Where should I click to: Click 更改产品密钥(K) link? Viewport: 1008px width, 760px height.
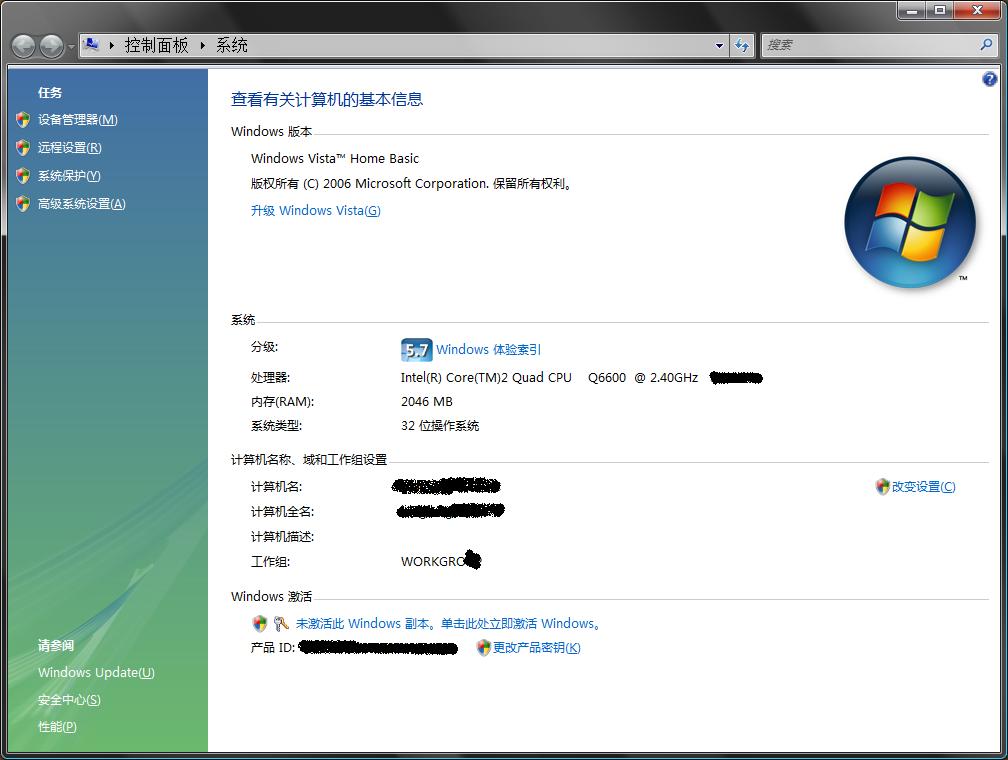(x=537, y=647)
